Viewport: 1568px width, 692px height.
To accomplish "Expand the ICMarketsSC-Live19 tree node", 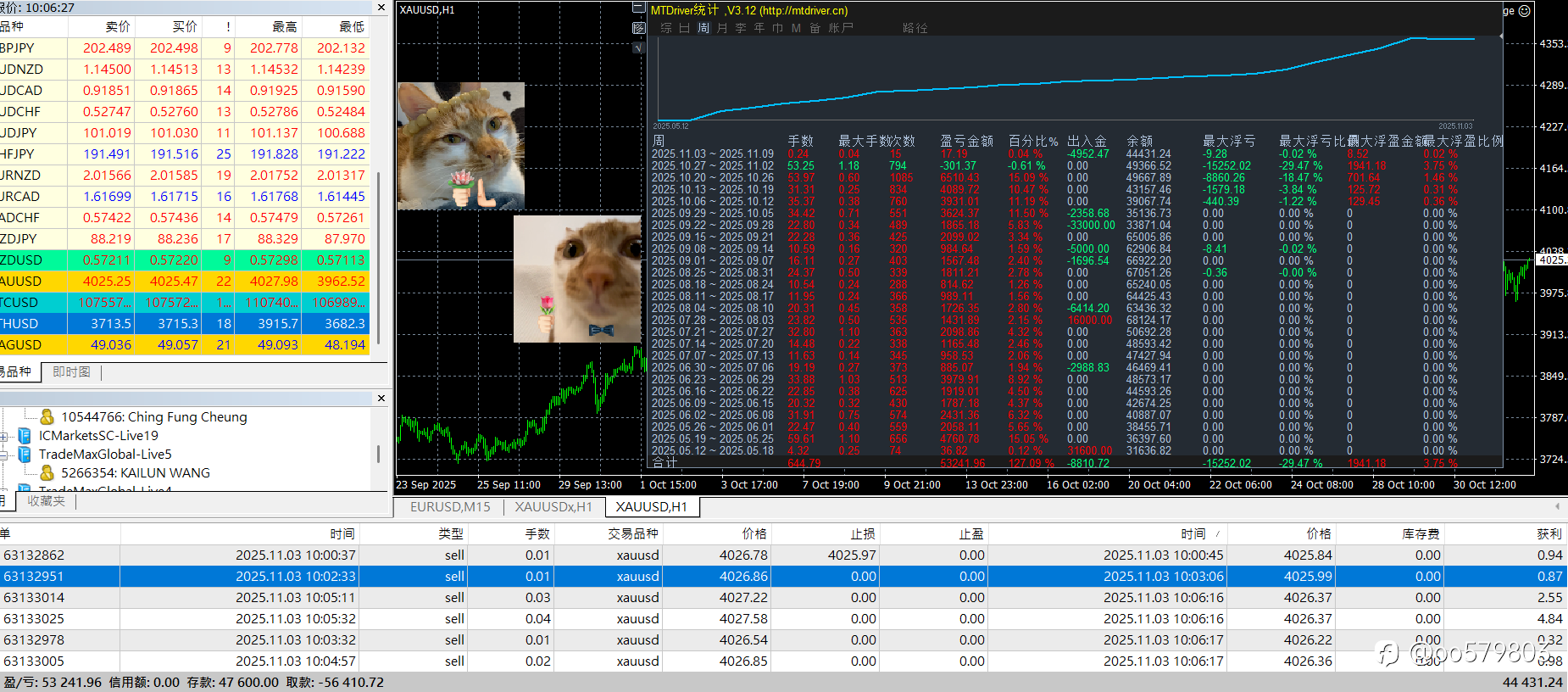I will [x=3, y=436].
